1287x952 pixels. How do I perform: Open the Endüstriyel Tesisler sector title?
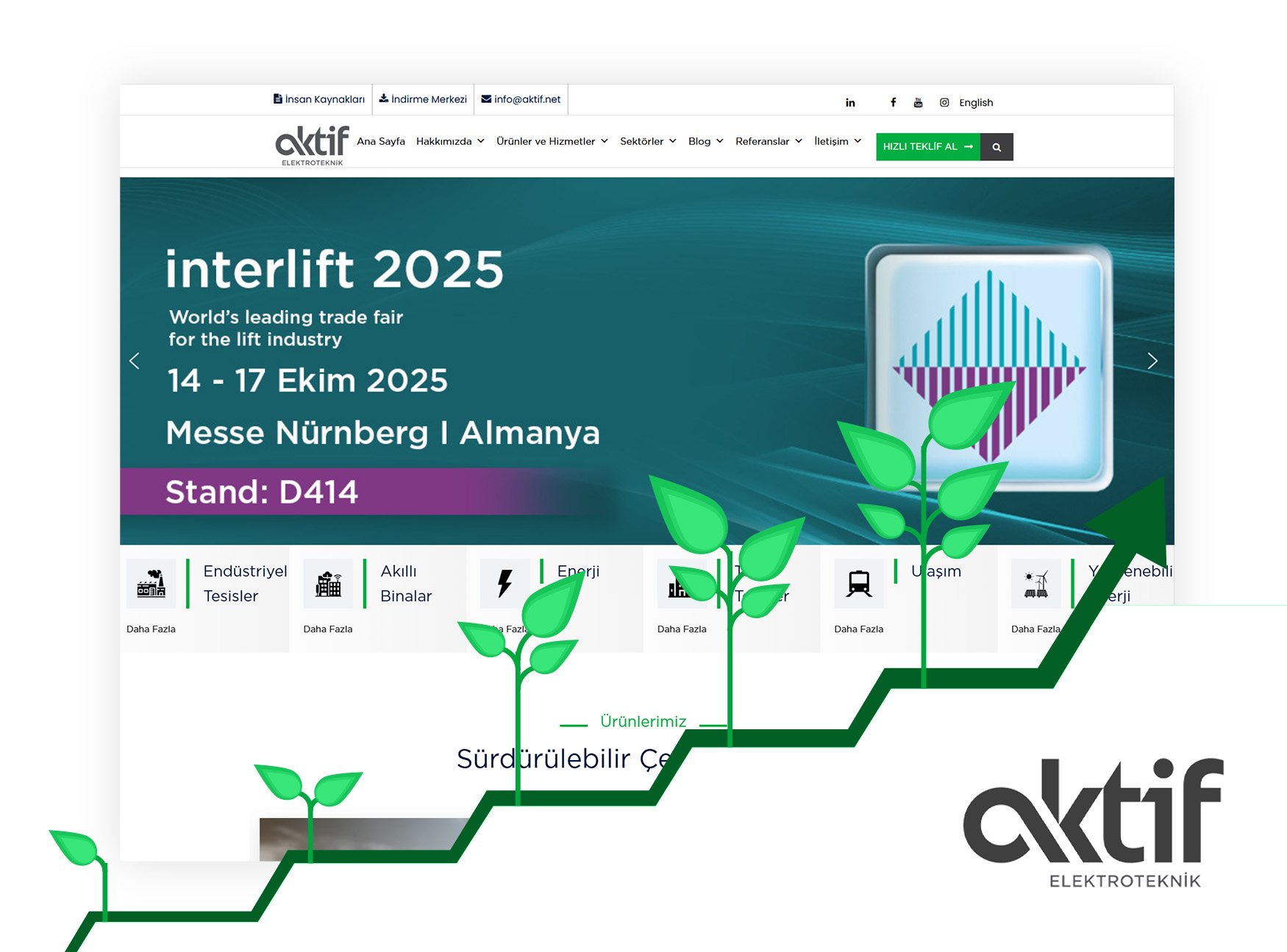coord(245,584)
